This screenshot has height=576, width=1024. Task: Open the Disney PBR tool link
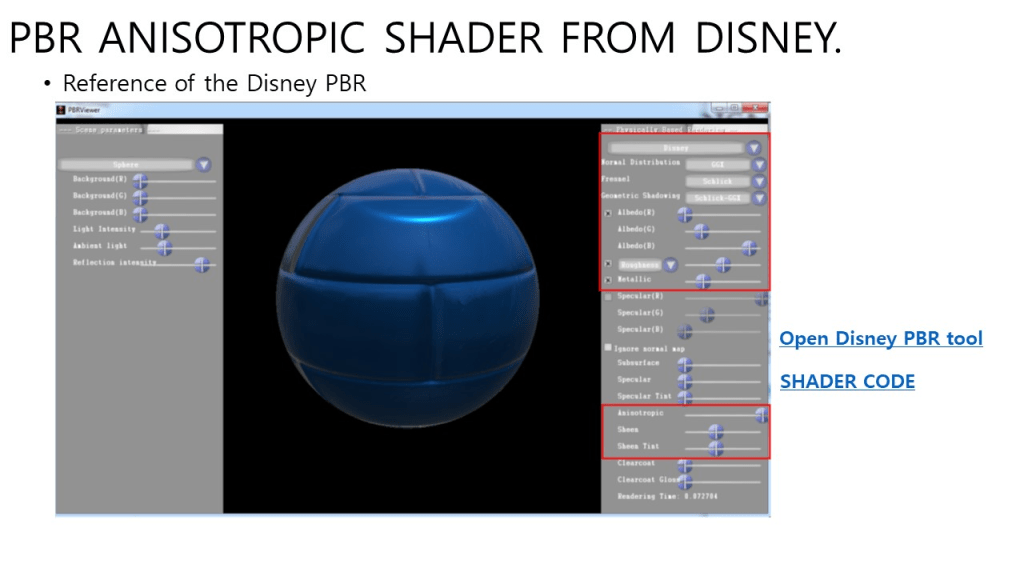(x=880, y=339)
